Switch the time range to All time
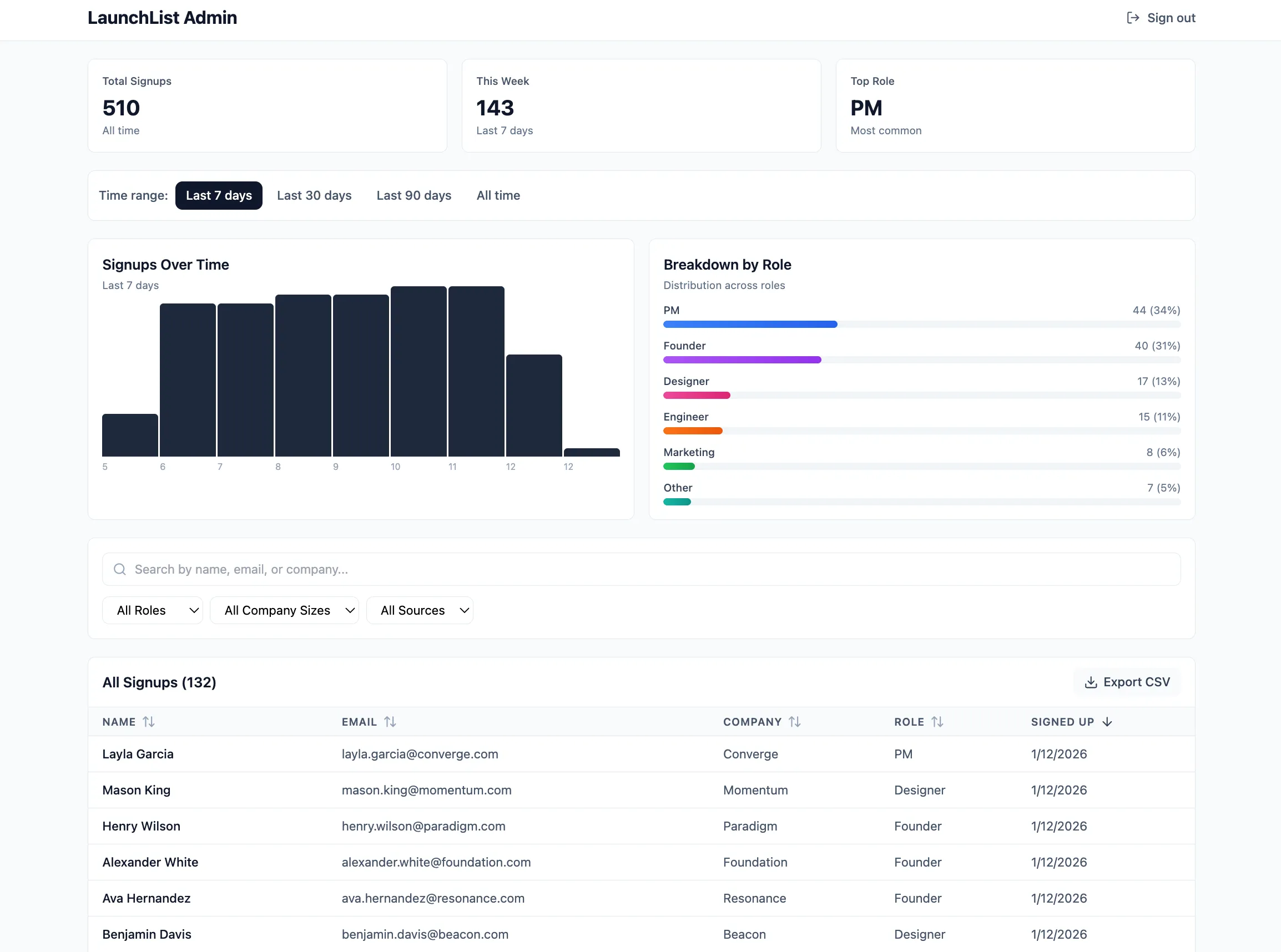The width and height of the screenshot is (1281, 952). click(x=498, y=195)
